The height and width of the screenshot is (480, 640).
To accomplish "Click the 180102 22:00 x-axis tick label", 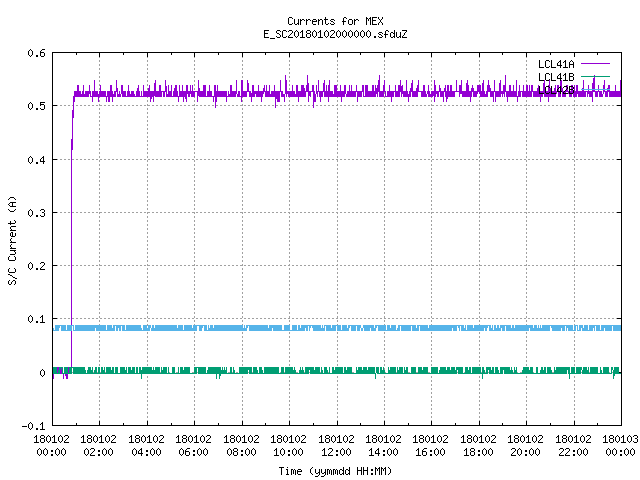I will 573,446.
